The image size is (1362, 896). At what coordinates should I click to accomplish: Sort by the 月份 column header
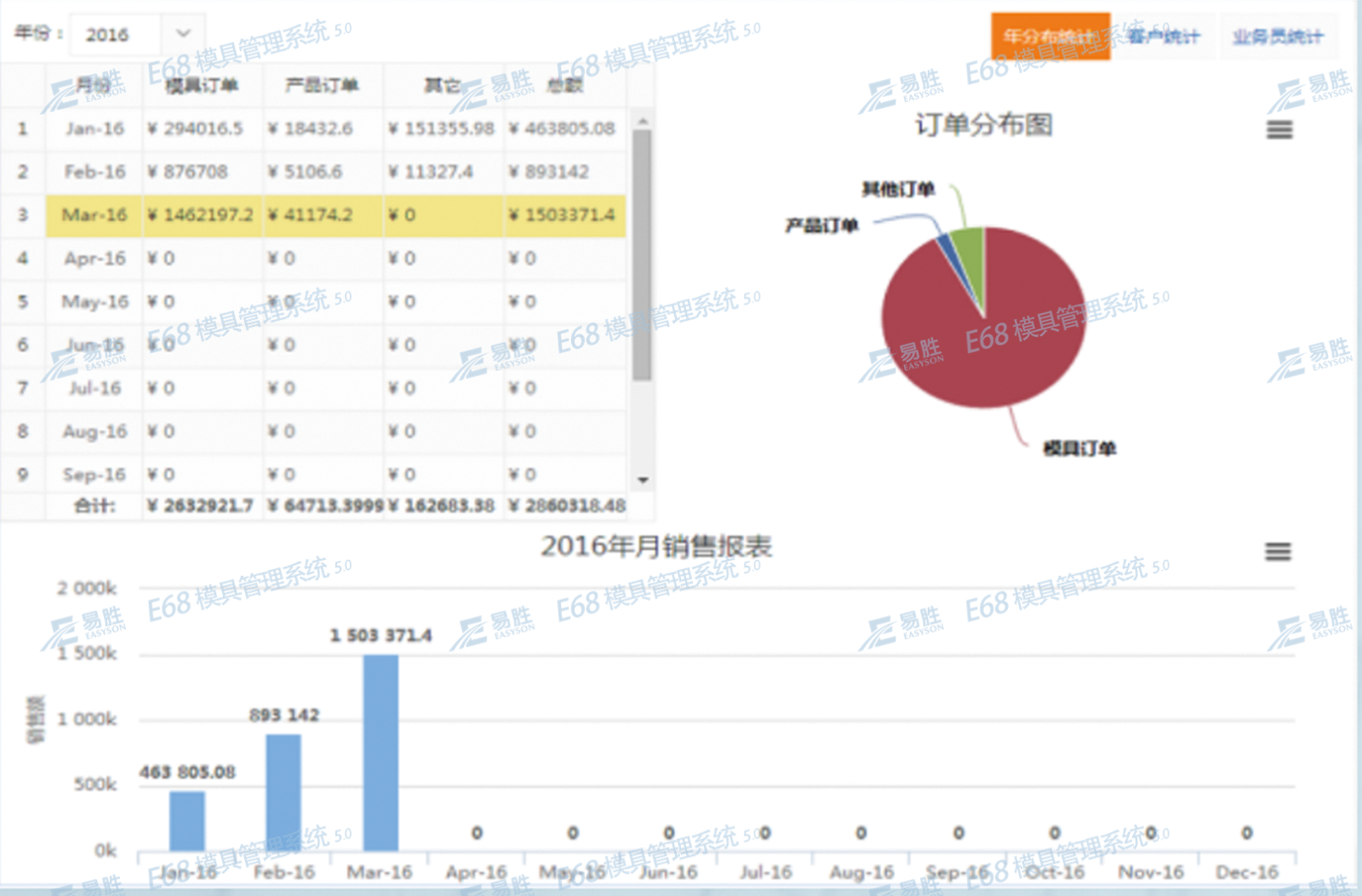point(94,85)
